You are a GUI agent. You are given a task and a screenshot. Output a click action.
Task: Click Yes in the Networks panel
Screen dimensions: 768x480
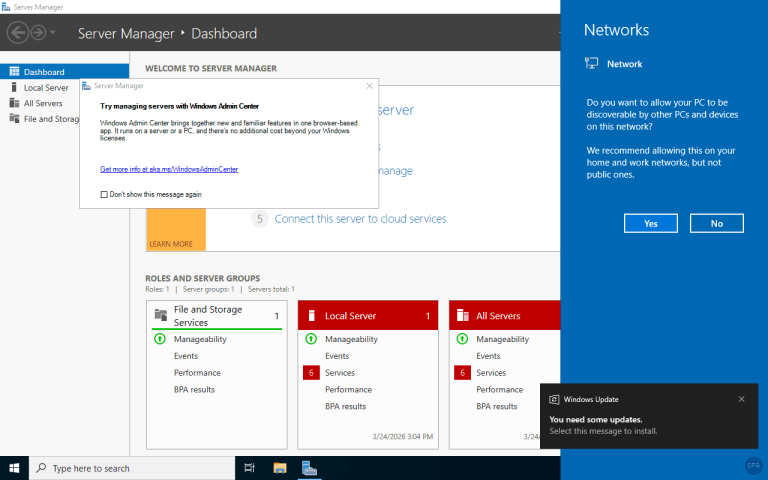(x=650, y=223)
